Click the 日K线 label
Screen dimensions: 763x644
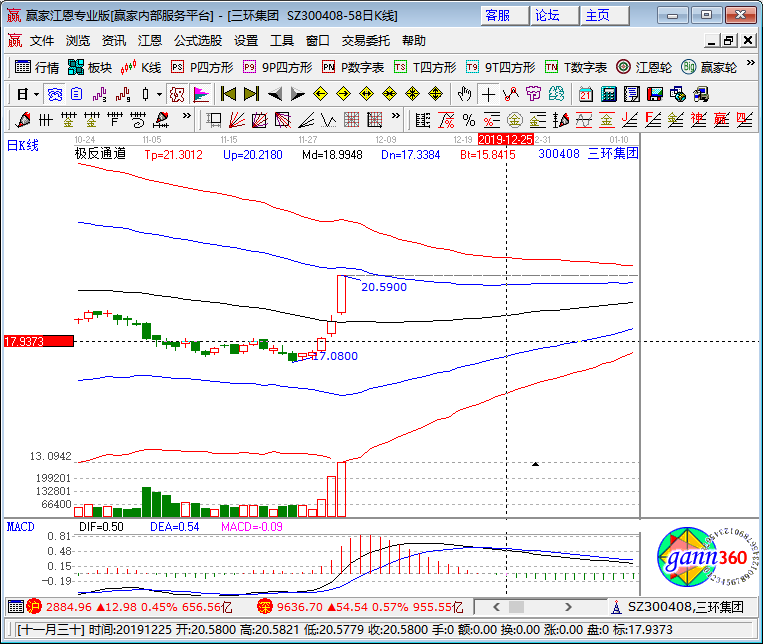(x=22, y=145)
